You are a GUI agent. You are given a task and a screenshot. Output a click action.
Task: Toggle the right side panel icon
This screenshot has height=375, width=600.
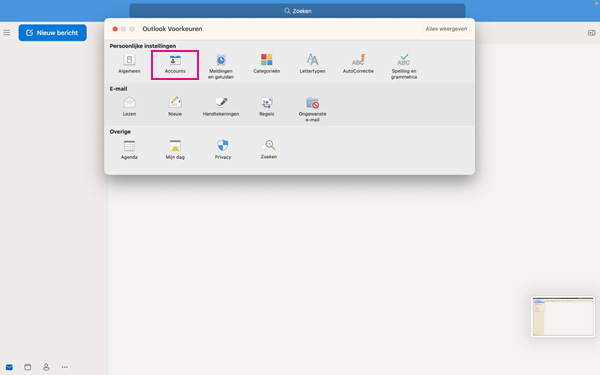(x=592, y=33)
